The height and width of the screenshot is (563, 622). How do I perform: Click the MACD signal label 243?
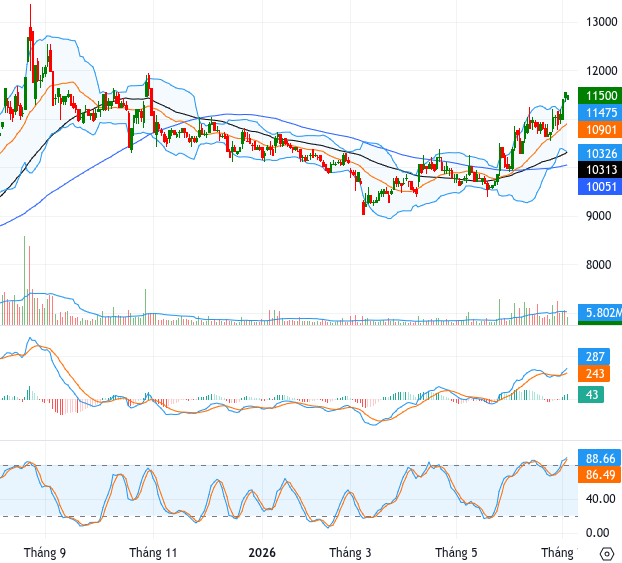point(594,373)
